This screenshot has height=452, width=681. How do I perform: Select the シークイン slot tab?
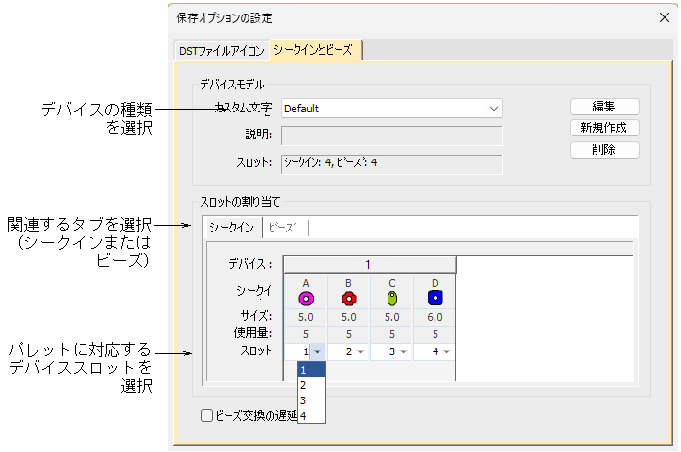(232, 227)
